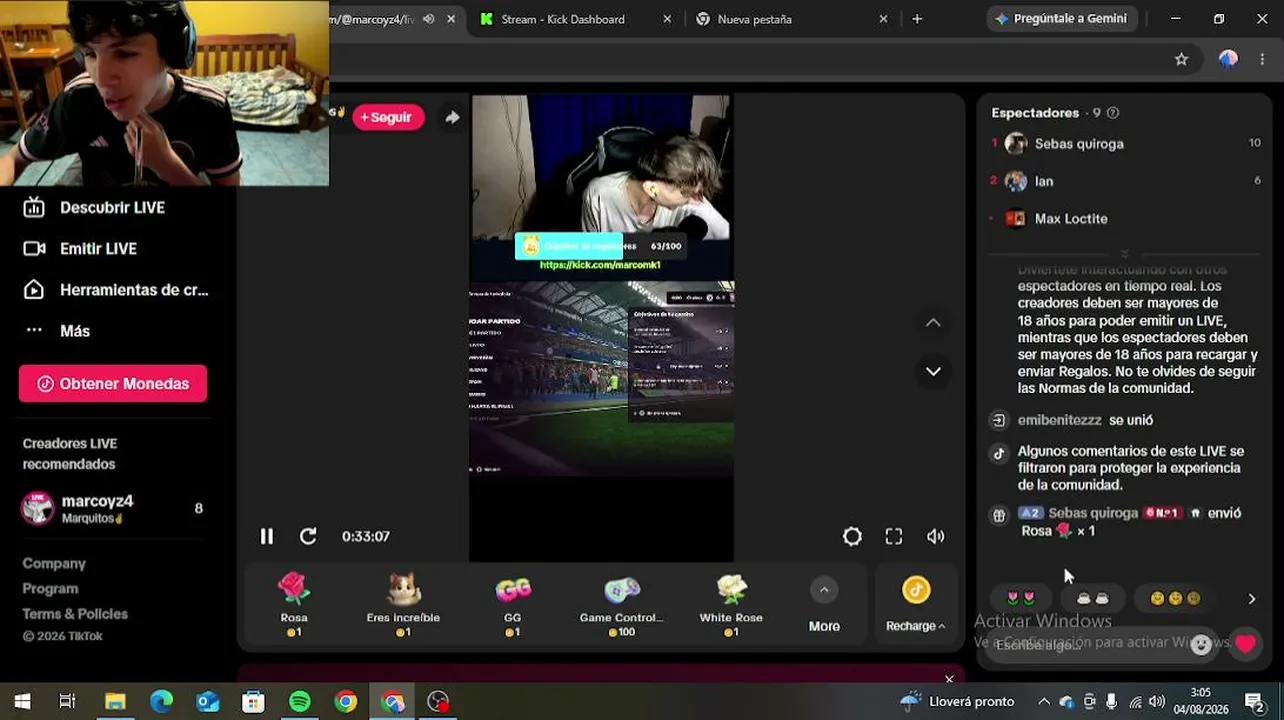
Task: Send the tulip emoji quick reaction
Action: pos(1021,599)
